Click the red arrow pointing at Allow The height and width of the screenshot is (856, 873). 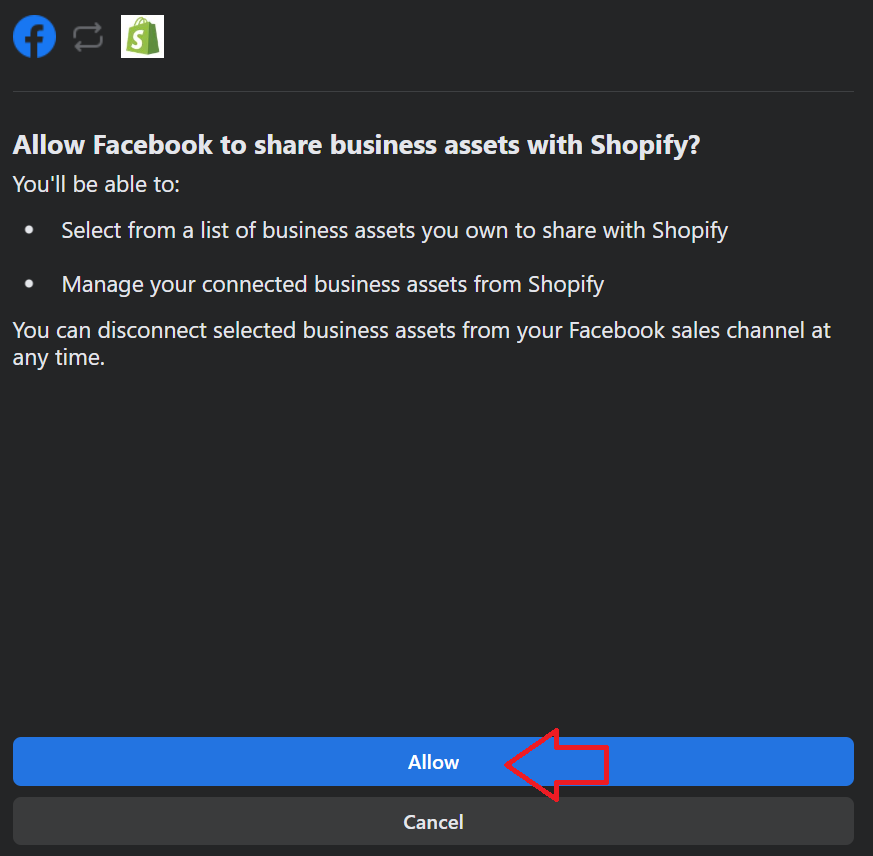tap(557, 765)
